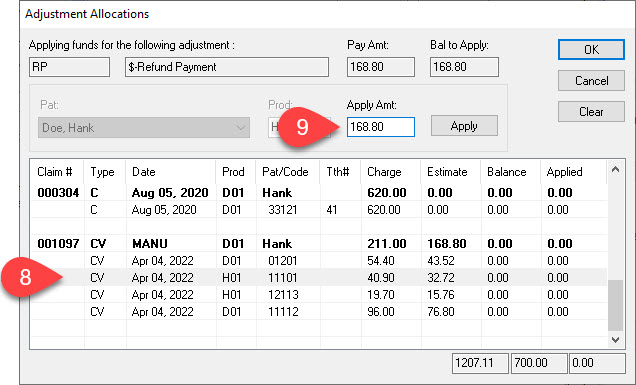The image size is (636, 385).
Task: Select the row with code 01201
Action: (x=318, y=260)
